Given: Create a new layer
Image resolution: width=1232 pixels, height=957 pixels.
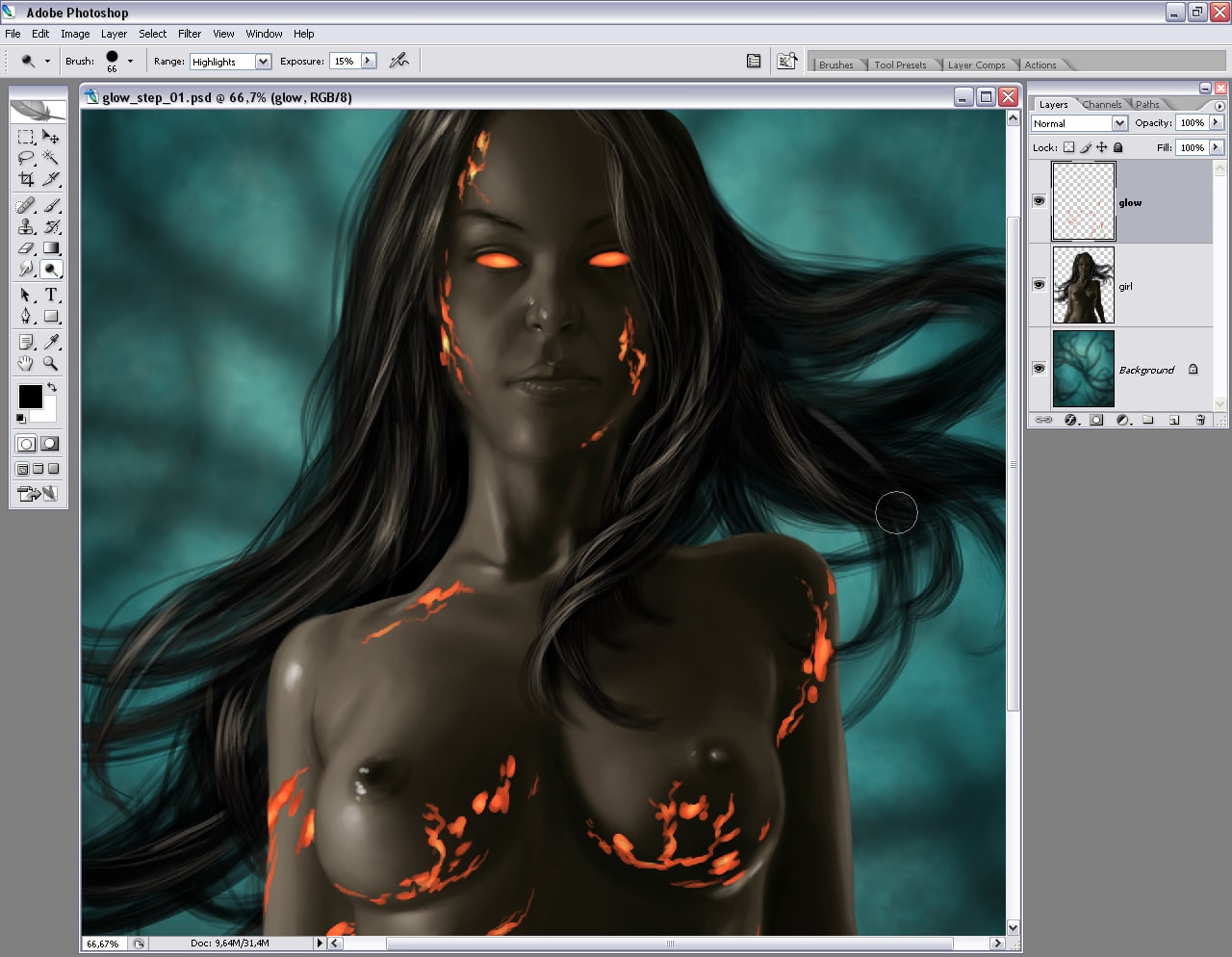Looking at the screenshot, I should click(1174, 420).
